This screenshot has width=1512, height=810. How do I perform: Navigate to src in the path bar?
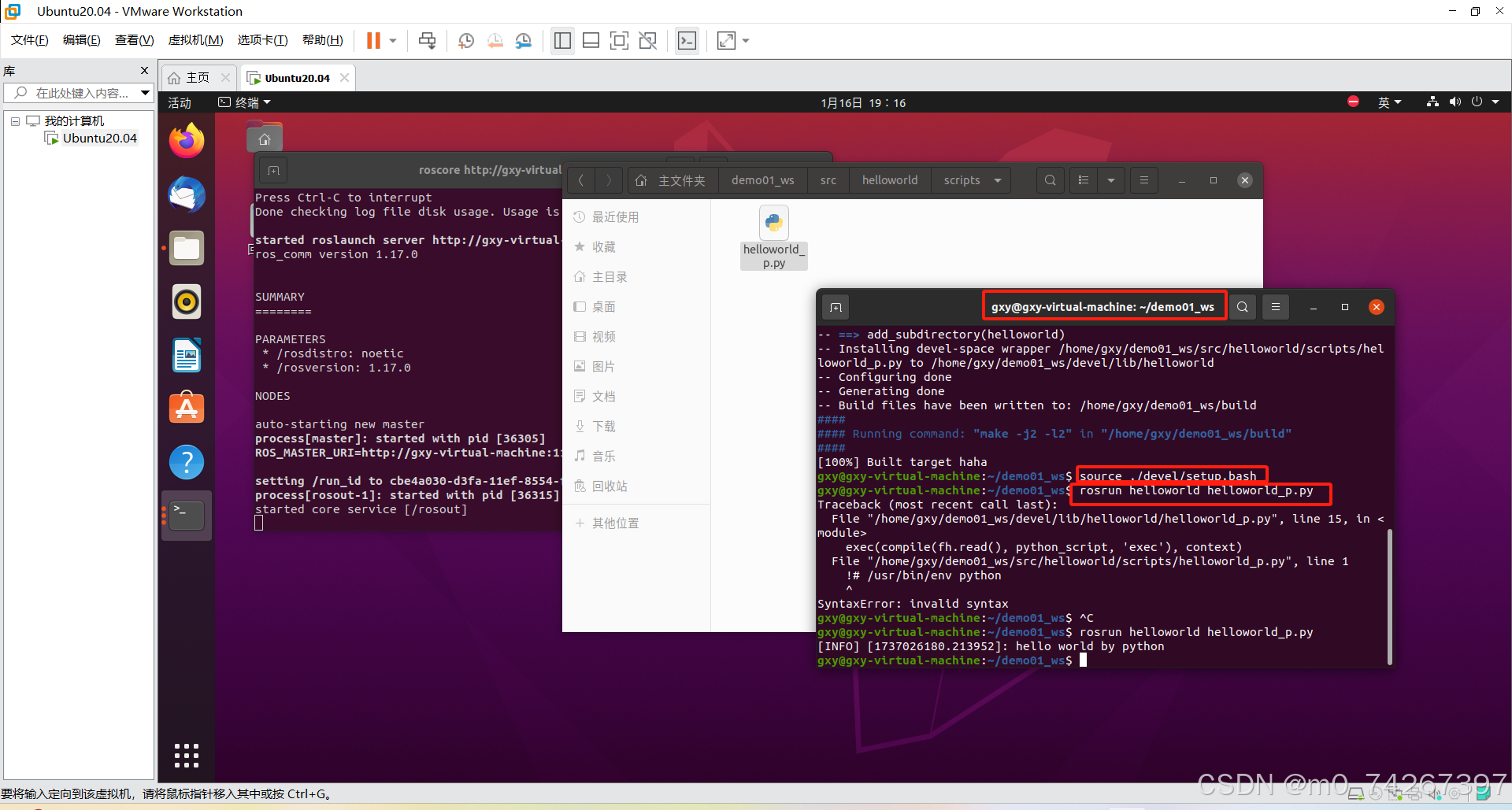click(828, 180)
